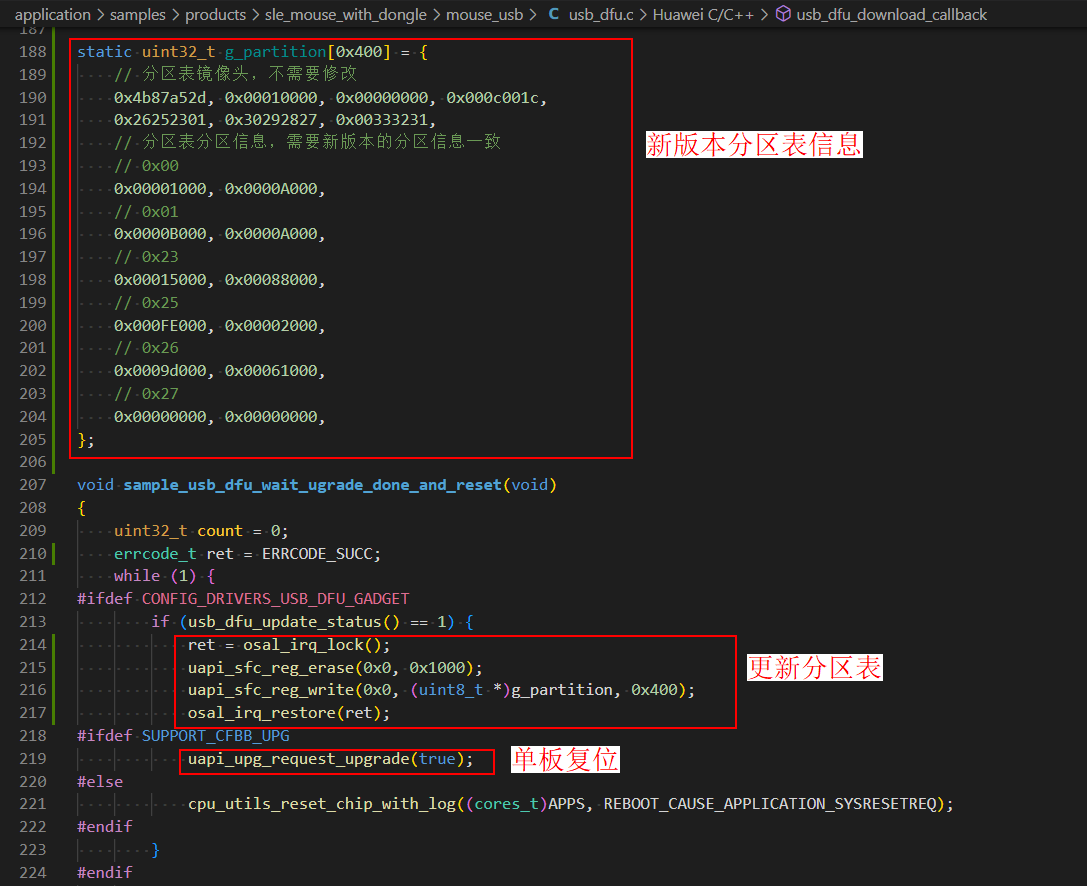Click the C file icon in breadcrumb
Viewport: 1087px width, 886px height.
pyautogui.click(x=554, y=14)
